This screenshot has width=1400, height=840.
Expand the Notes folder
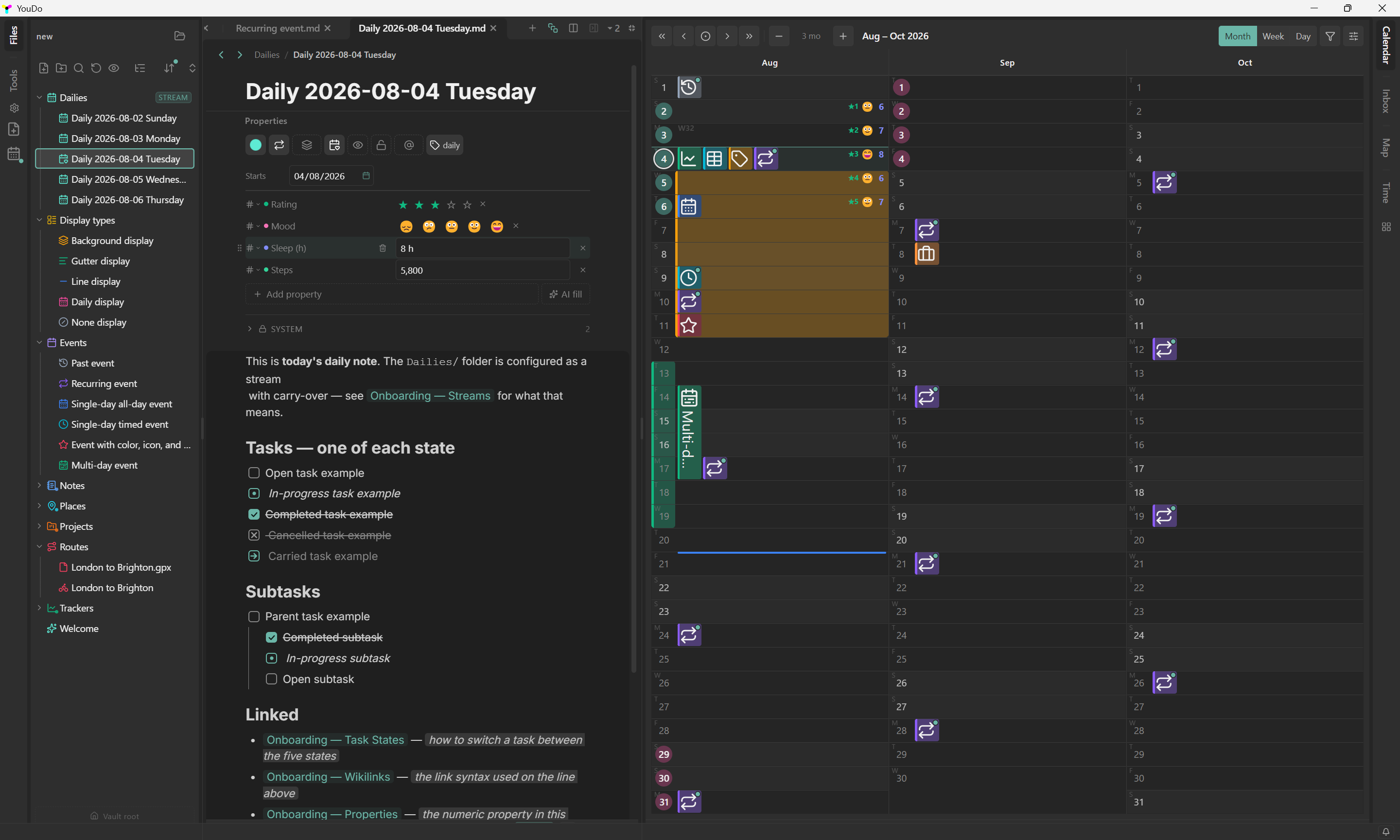coord(39,485)
